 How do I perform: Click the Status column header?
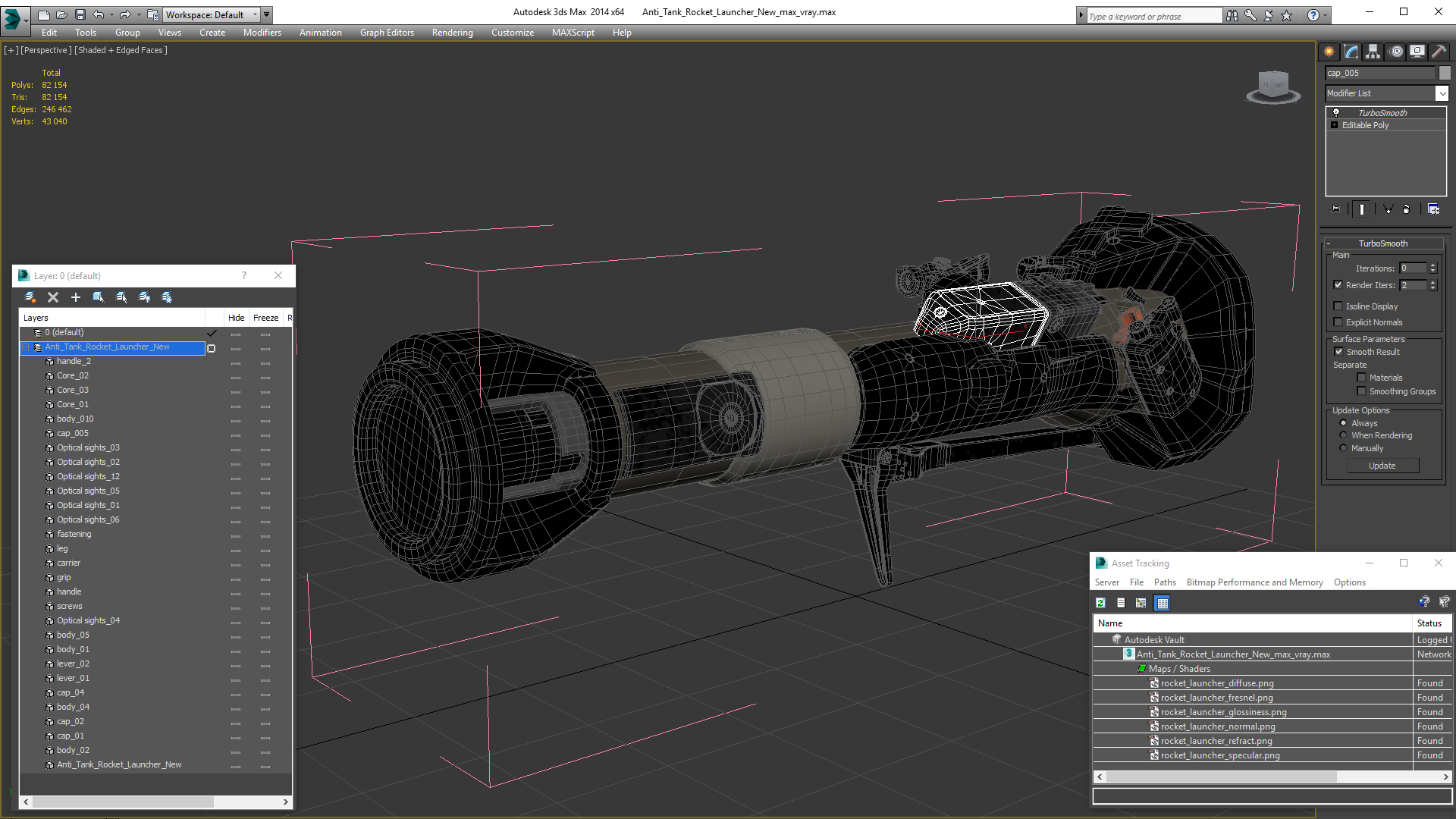tap(1432, 623)
